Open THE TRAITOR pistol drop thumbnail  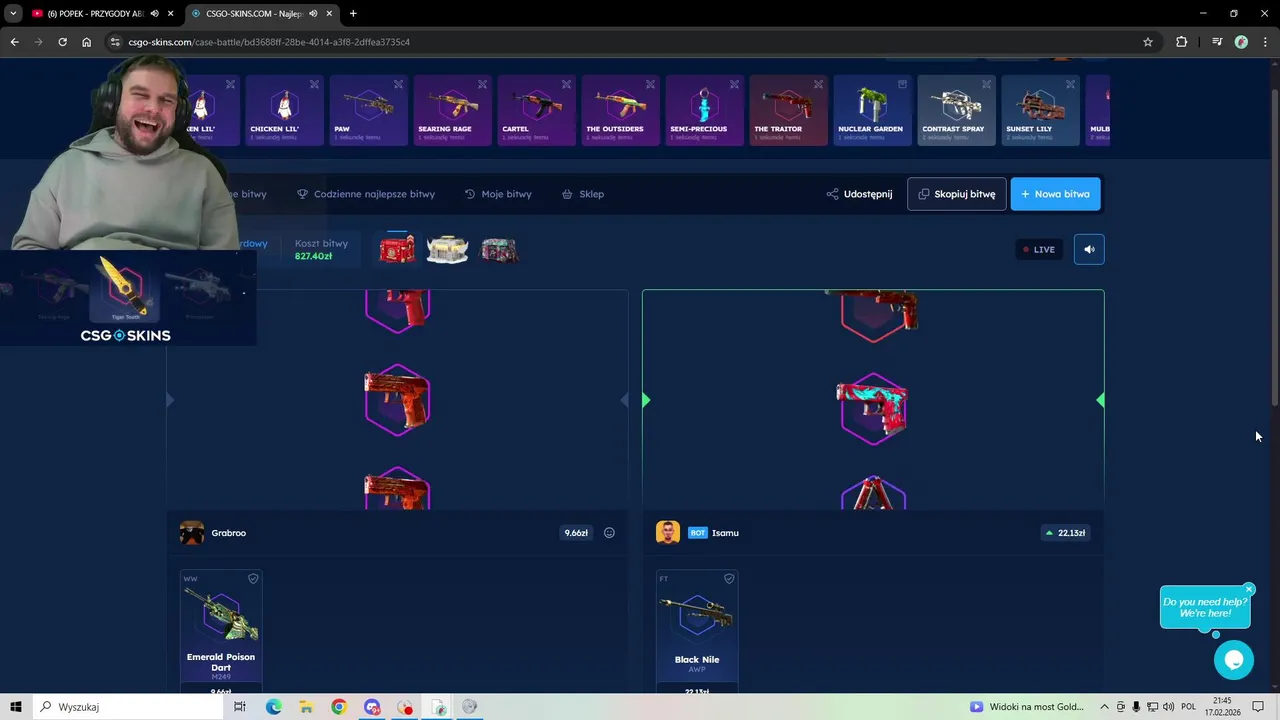(789, 110)
